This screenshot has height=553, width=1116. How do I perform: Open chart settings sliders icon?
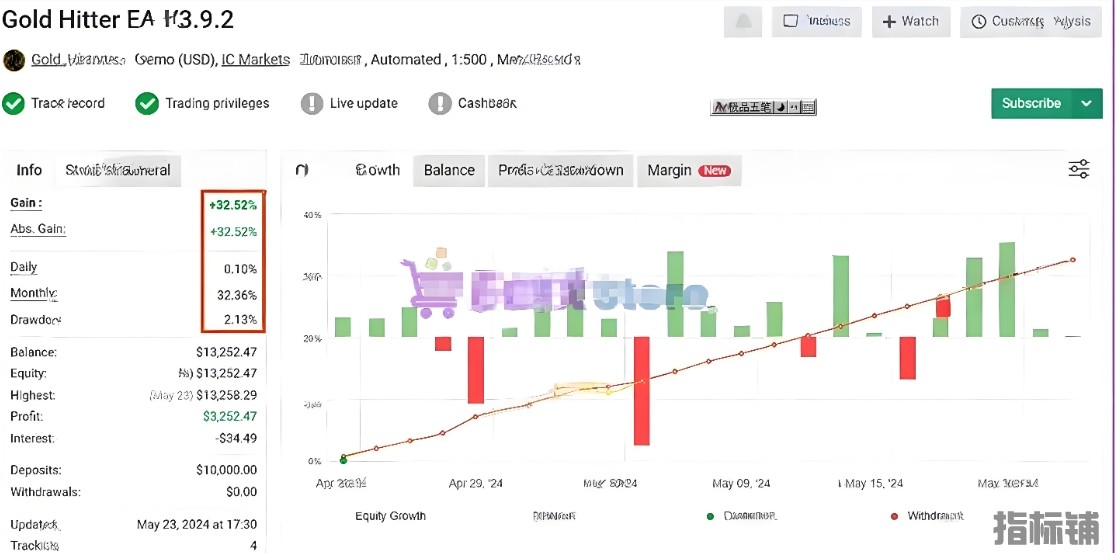click(1079, 169)
